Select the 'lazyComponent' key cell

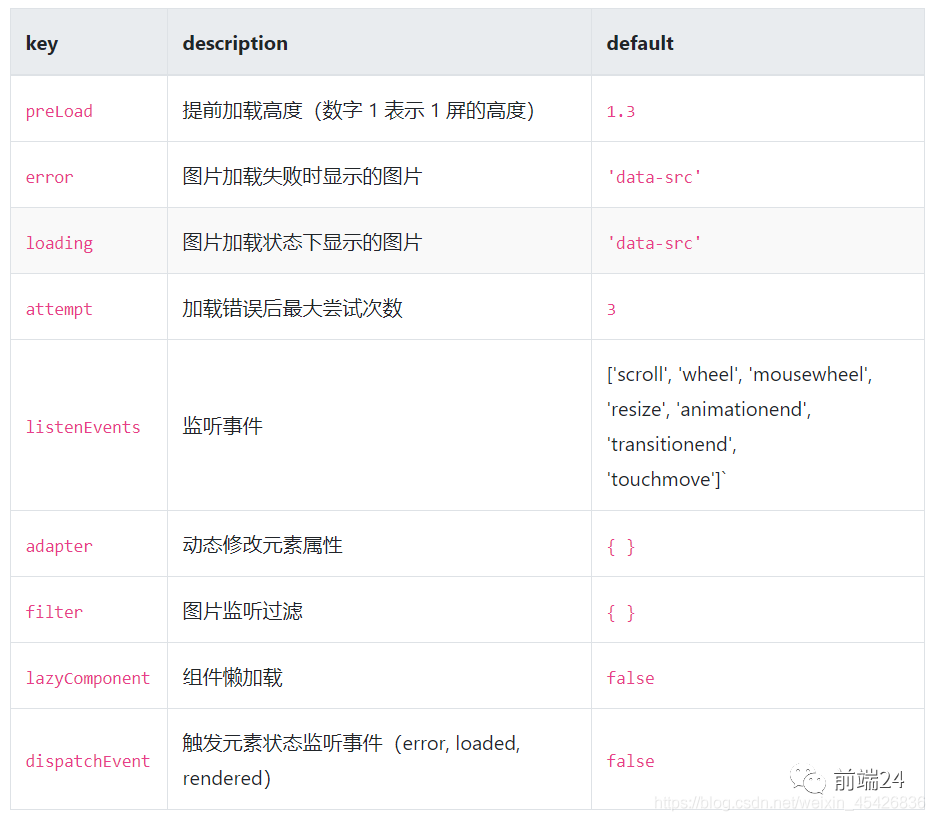tap(88, 678)
